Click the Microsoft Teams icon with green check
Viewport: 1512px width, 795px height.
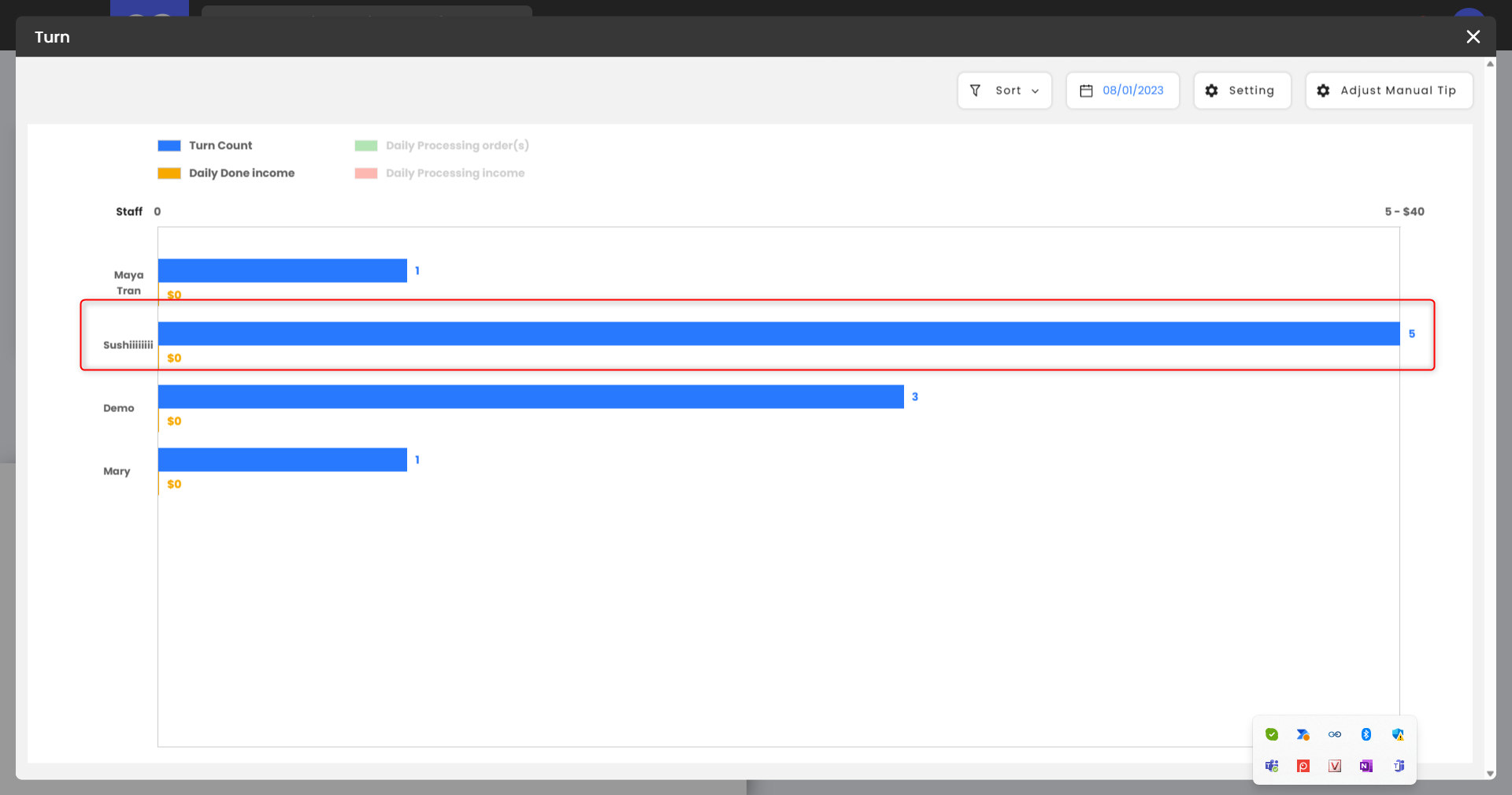1272,766
